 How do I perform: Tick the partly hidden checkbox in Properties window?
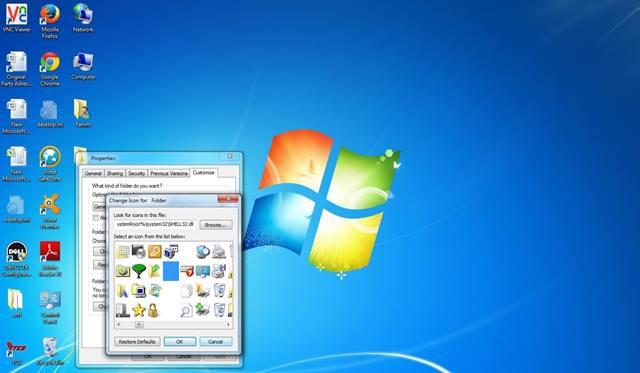[x=96, y=218]
